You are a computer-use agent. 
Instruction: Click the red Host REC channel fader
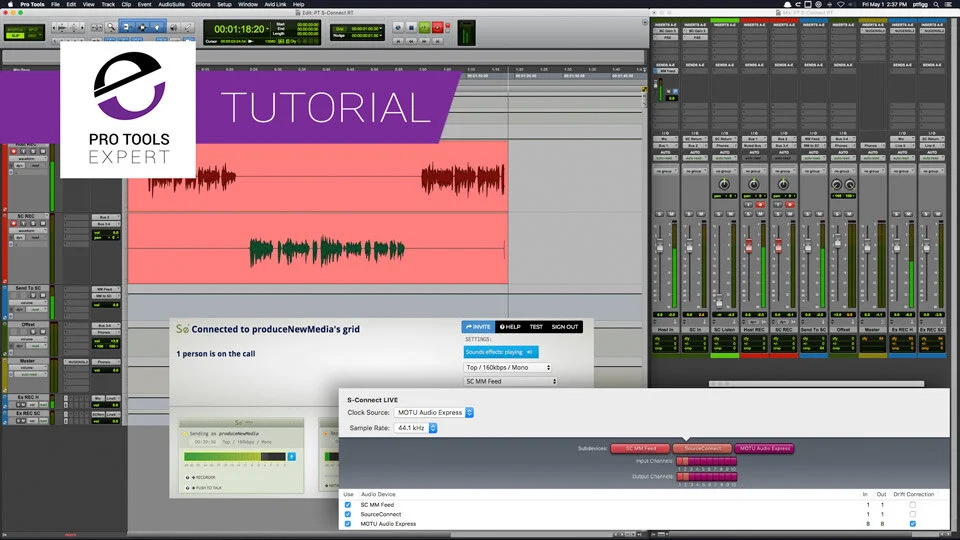[x=748, y=246]
